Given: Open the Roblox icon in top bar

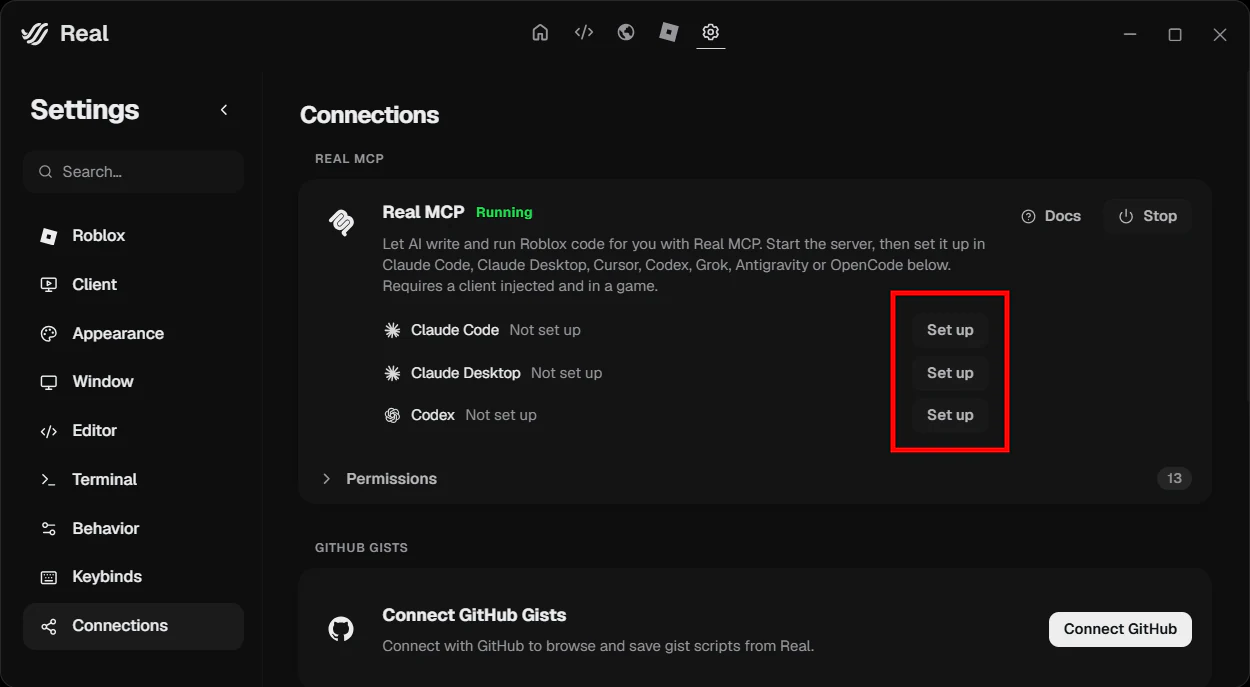Looking at the screenshot, I should pyautogui.click(x=669, y=32).
